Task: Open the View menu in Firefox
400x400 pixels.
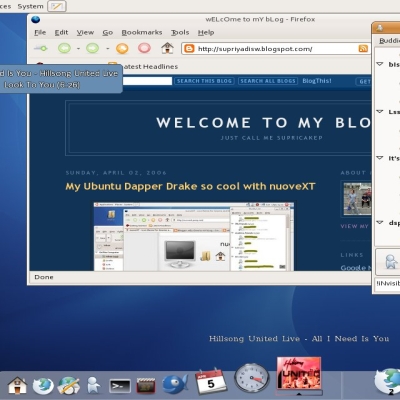Action: click(85, 32)
